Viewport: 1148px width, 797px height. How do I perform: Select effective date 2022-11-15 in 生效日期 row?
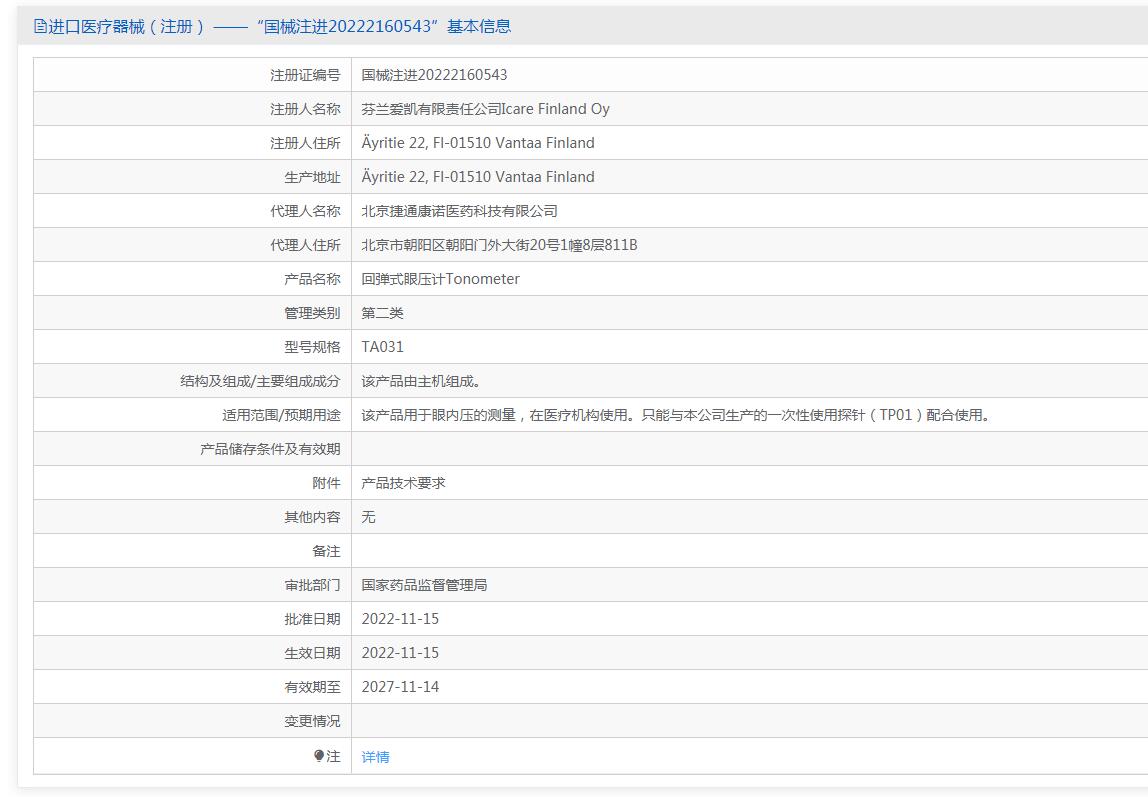point(400,653)
